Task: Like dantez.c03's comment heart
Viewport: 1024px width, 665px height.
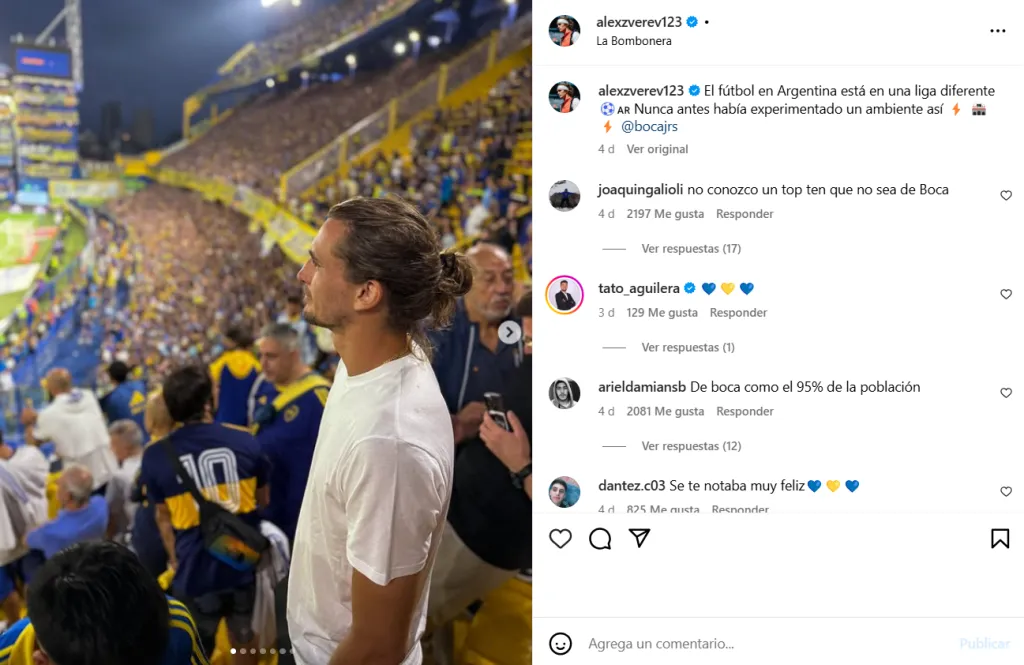Action: (1006, 492)
